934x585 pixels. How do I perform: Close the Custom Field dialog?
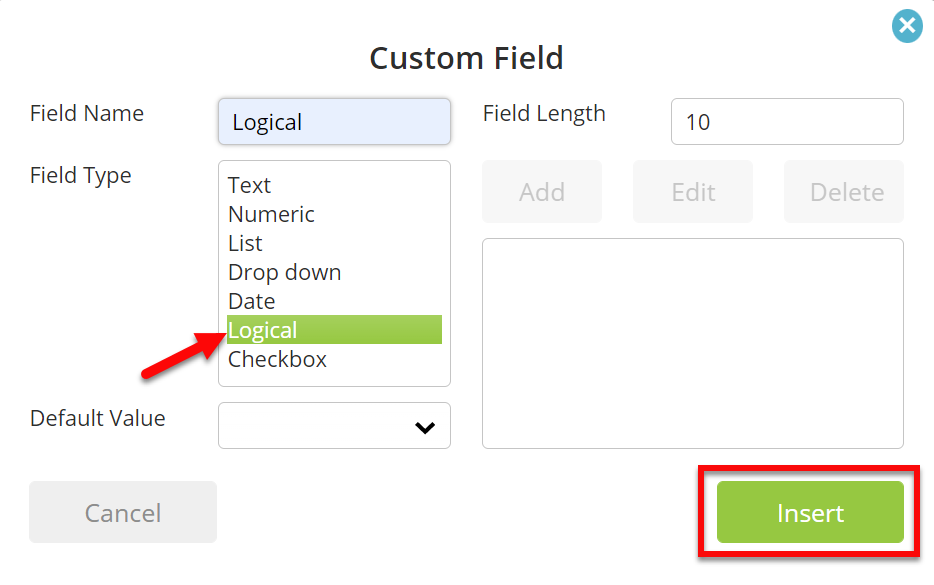[x=907, y=26]
